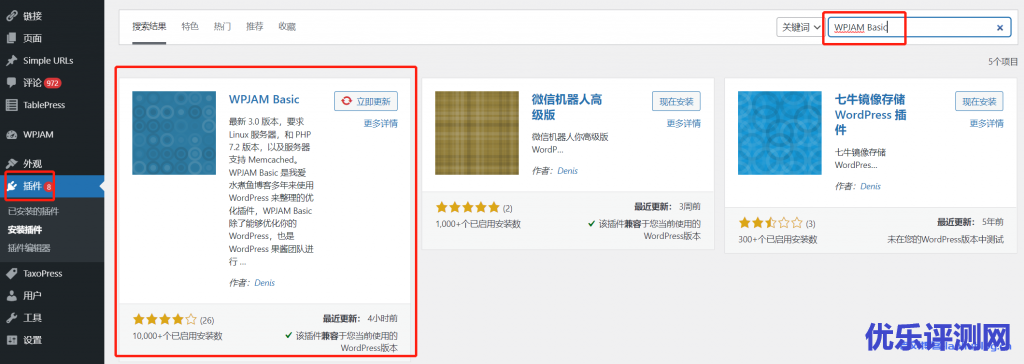Click WPJAM Basic plugin thumbnail image

click(174, 133)
